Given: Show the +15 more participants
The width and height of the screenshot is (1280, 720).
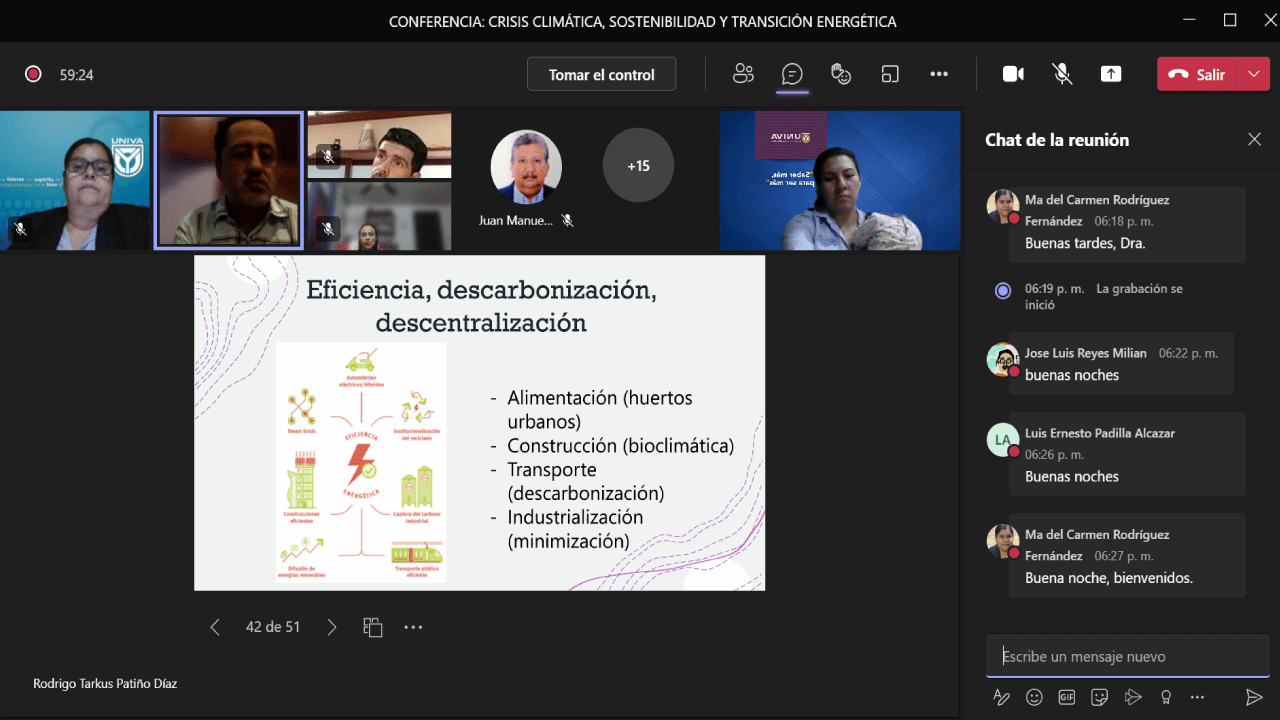Looking at the screenshot, I should [638, 166].
